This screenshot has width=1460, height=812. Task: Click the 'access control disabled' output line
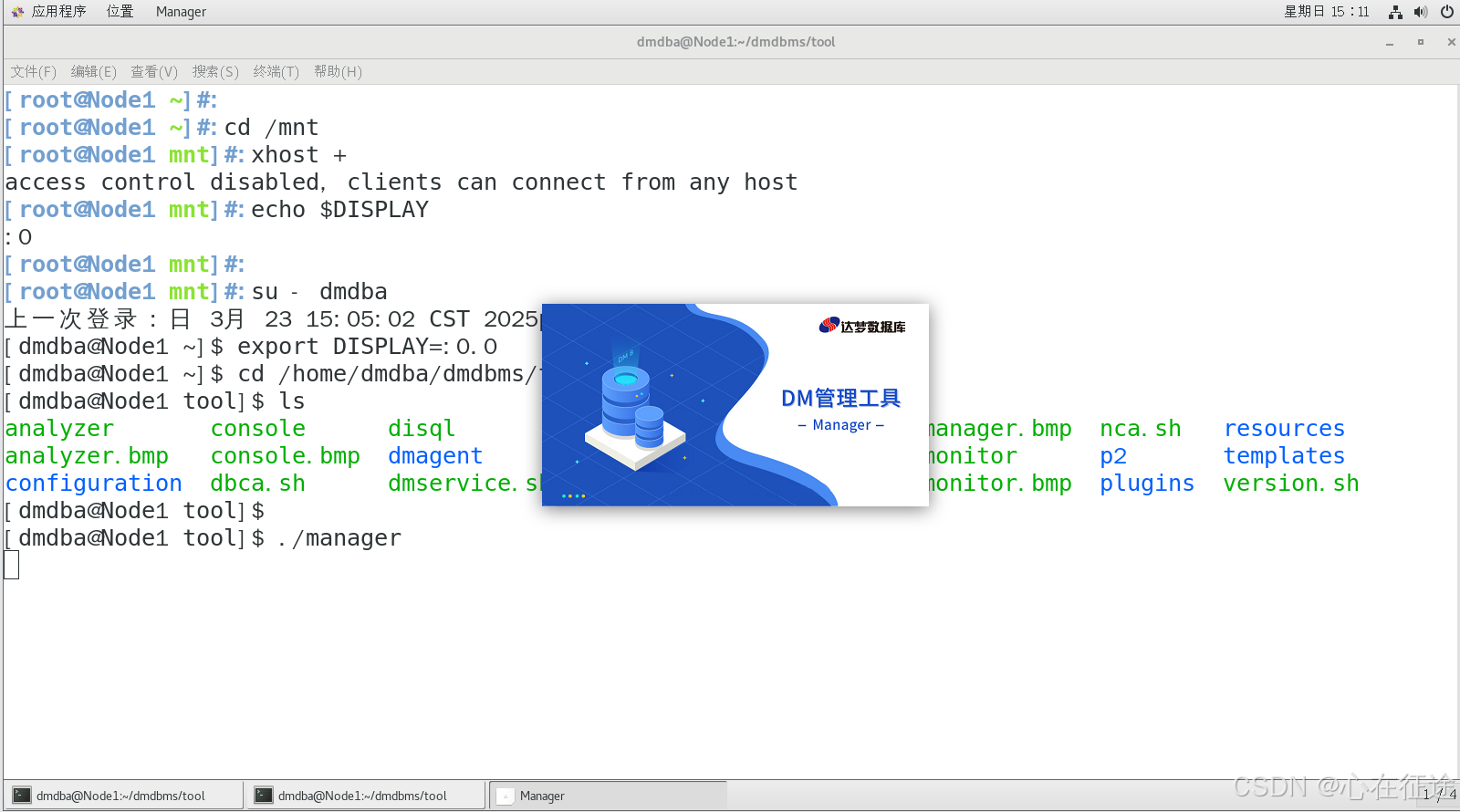(401, 182)
